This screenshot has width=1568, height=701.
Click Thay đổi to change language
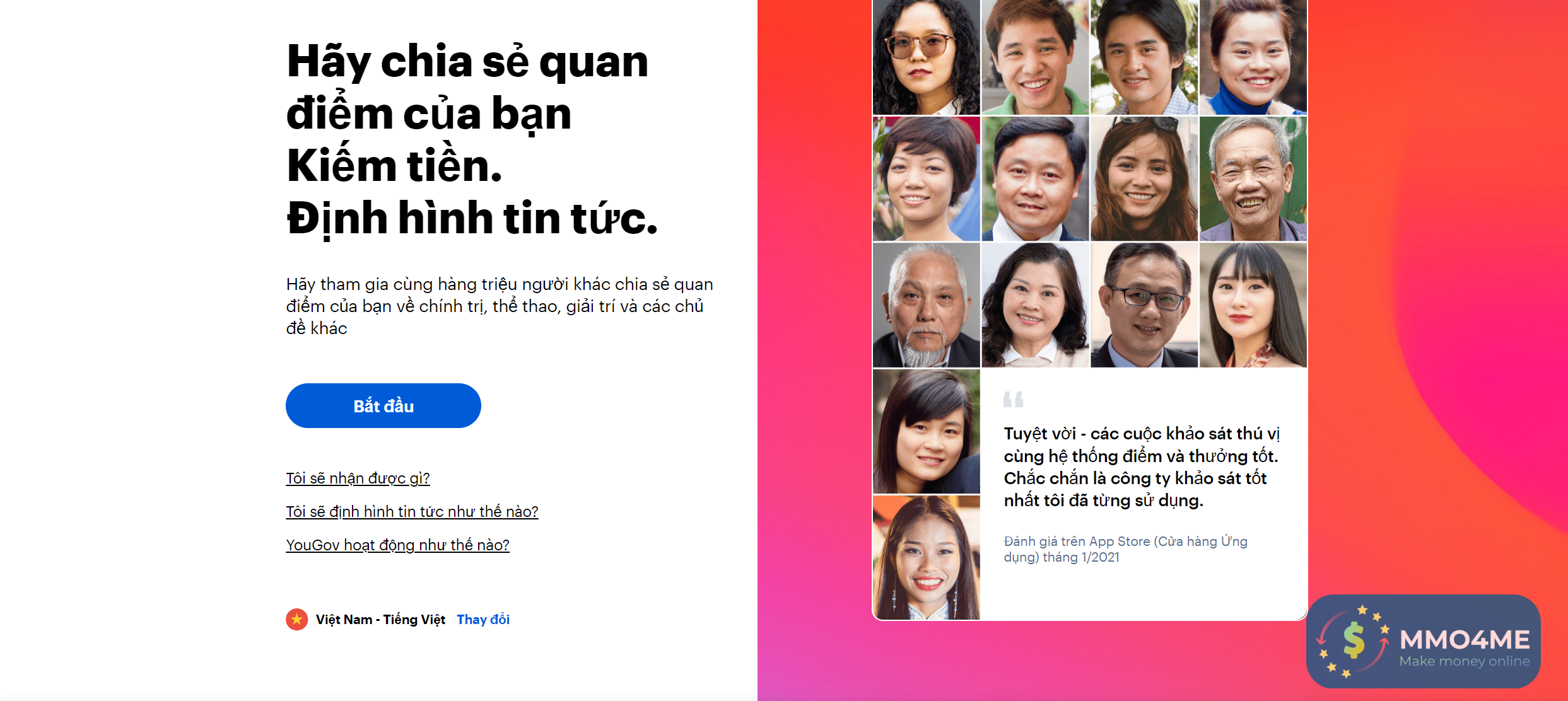click(x=483, y=620)
